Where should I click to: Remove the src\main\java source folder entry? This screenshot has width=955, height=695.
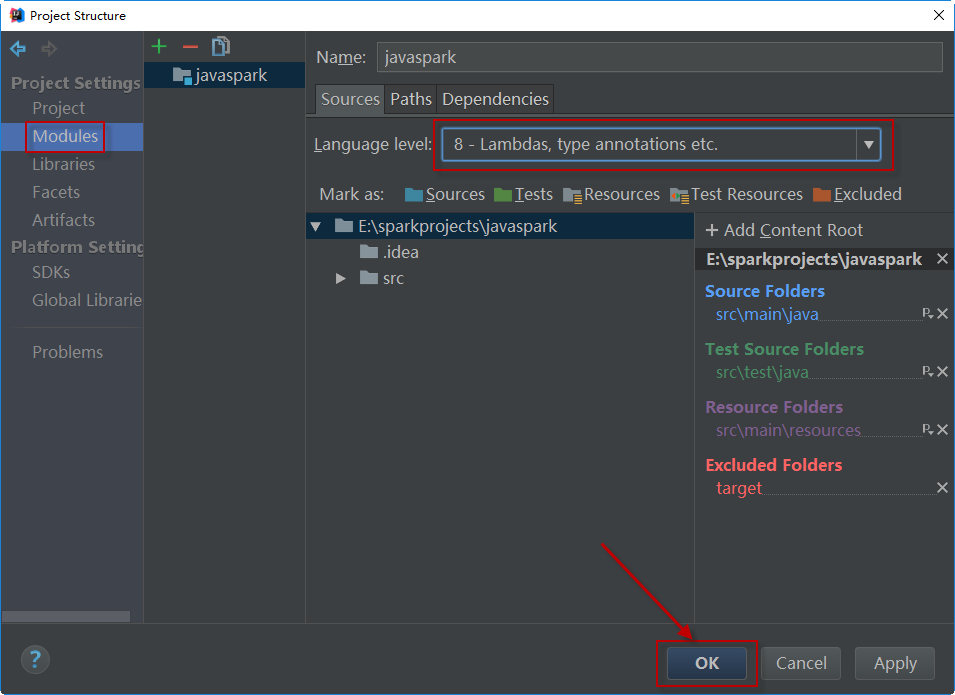(942, 314)
